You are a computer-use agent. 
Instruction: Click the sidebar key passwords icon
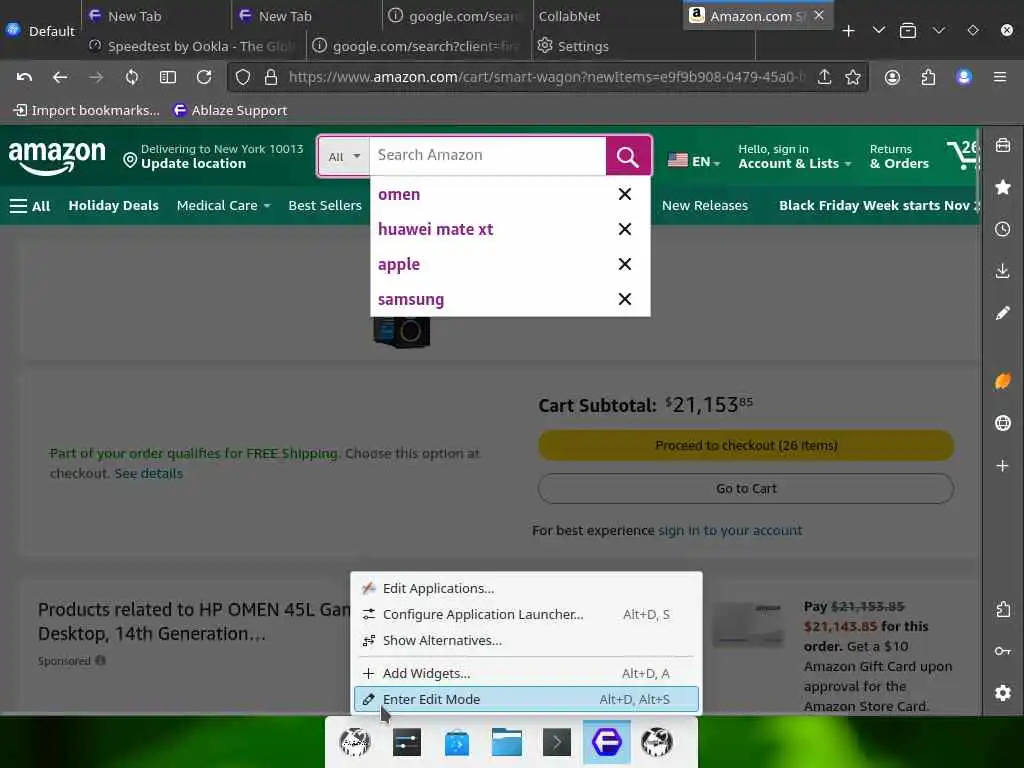pos(1002,650)
